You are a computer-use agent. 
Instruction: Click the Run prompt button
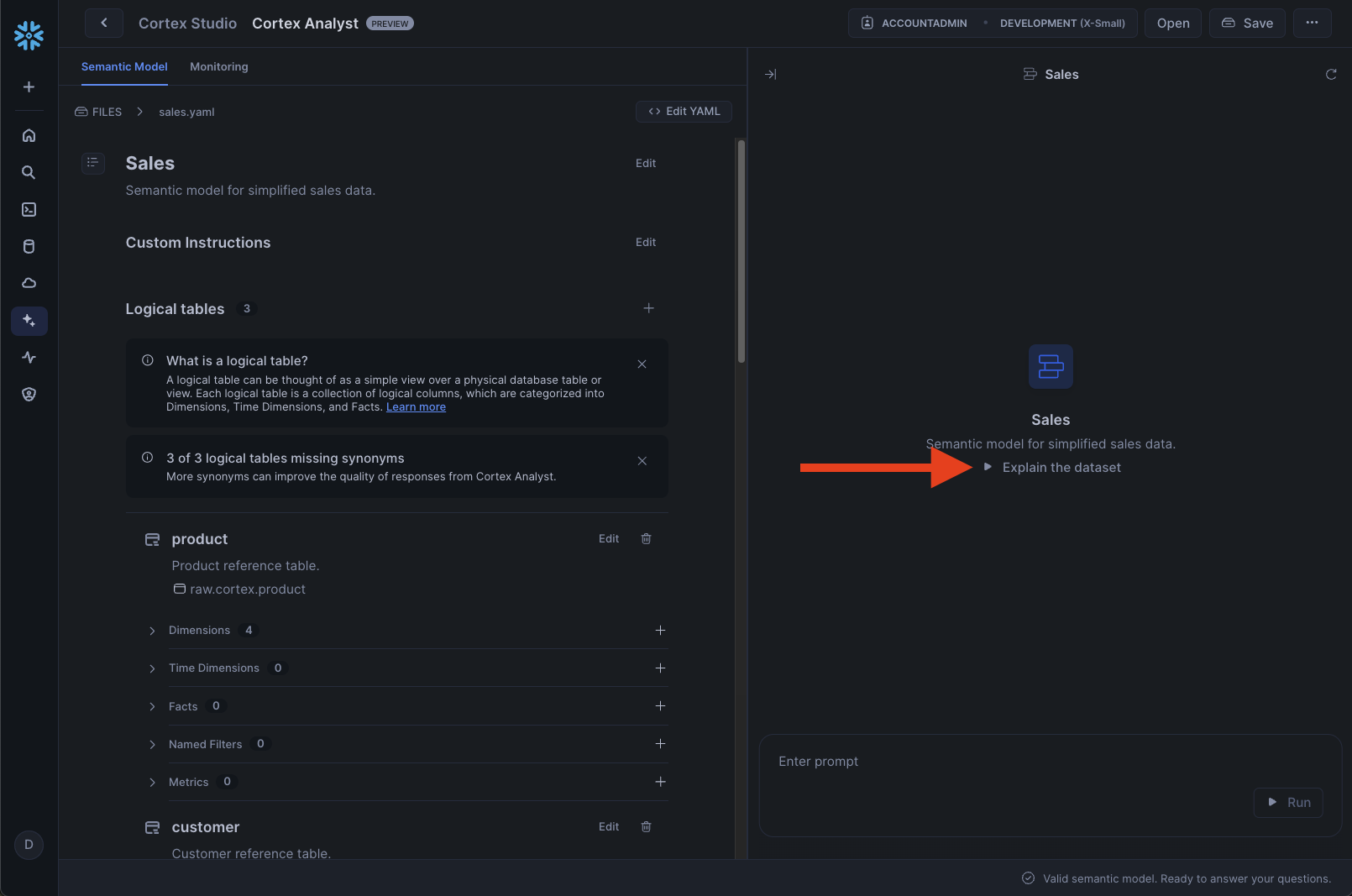[x=1288, y=802]
